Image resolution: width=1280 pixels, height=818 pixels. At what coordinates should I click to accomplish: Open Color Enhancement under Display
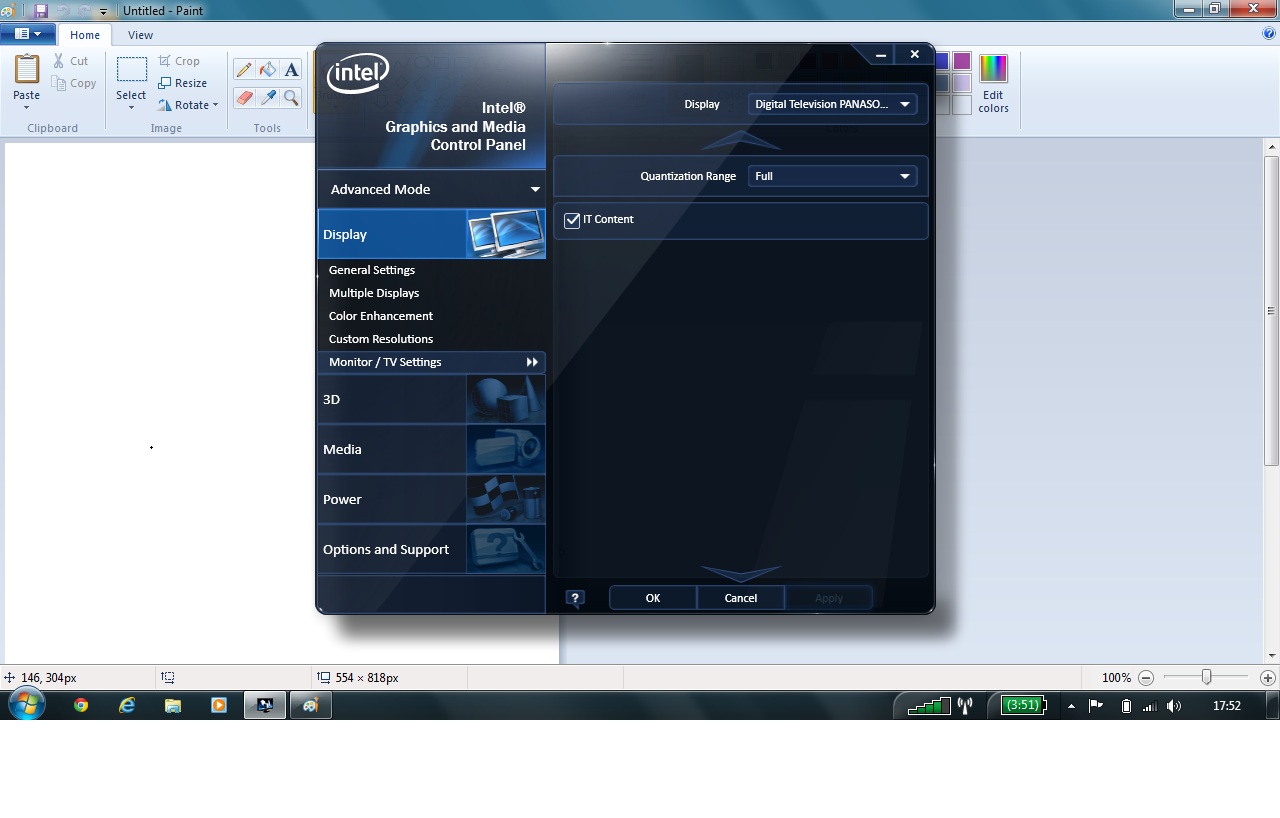click(x=381, y=316)
